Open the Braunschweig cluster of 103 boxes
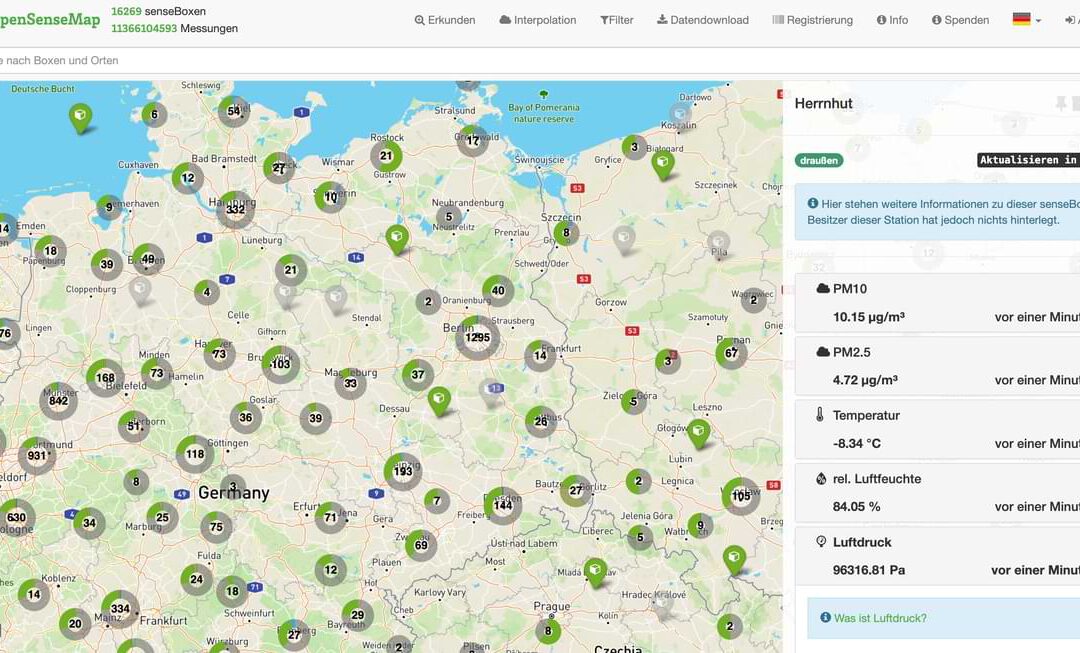The width and height of the screenshot is (1080, 653). (x=280, y=364)
